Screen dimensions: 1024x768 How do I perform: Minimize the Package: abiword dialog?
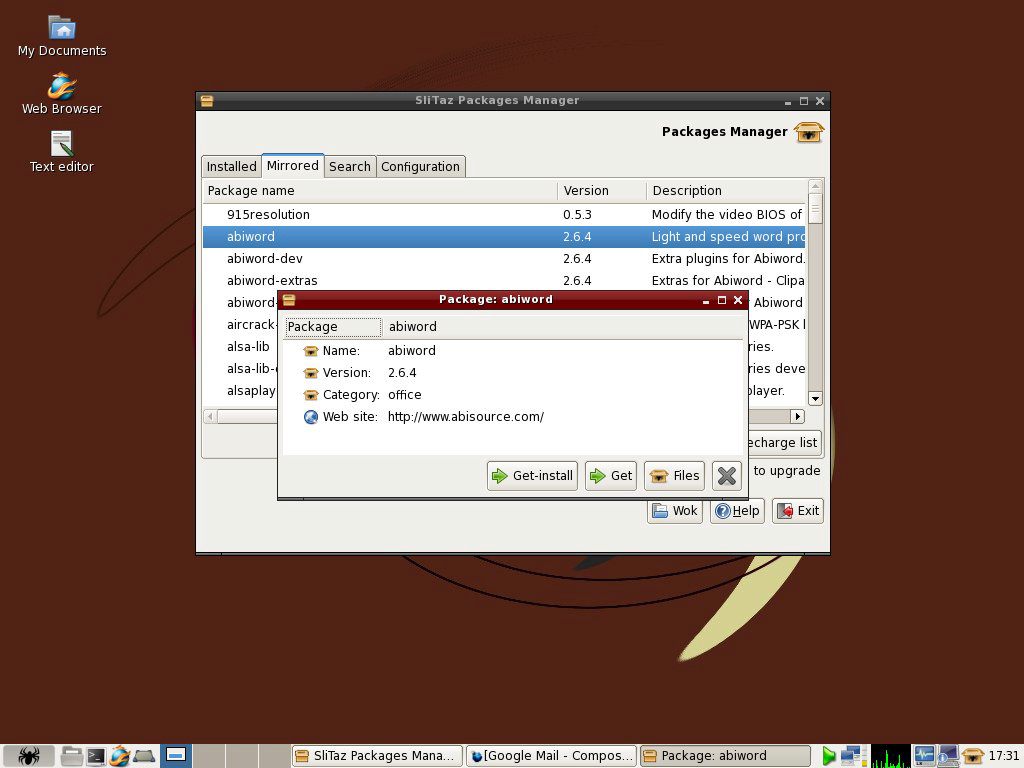click(706, 300)
